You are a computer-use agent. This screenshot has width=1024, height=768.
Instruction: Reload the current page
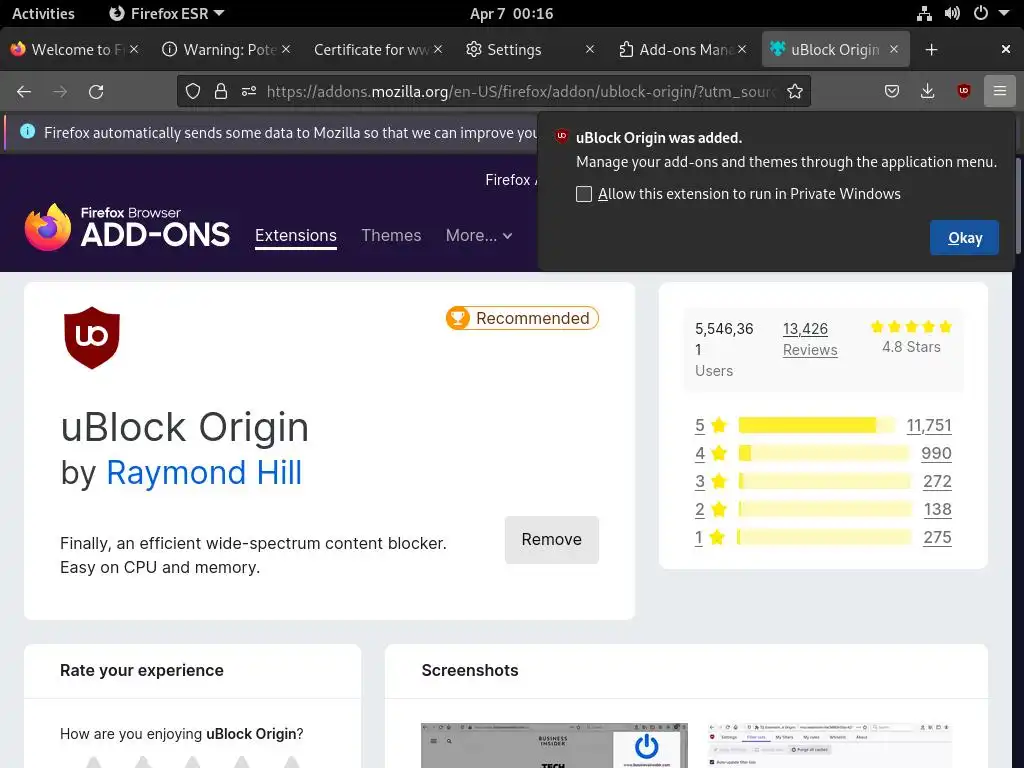tap(96, 92)
